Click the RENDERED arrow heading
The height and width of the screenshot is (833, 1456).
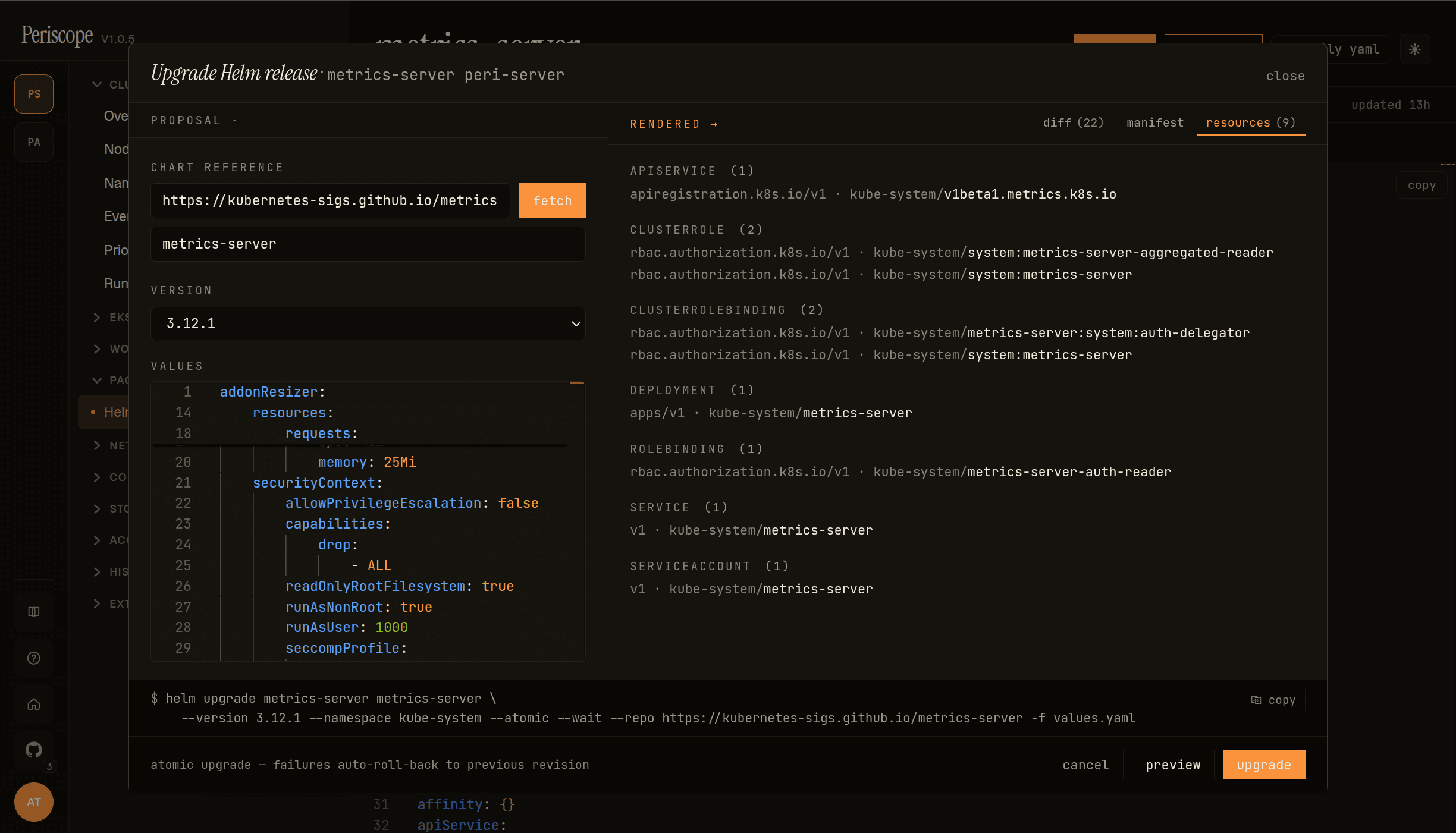[x=674, y=124]
